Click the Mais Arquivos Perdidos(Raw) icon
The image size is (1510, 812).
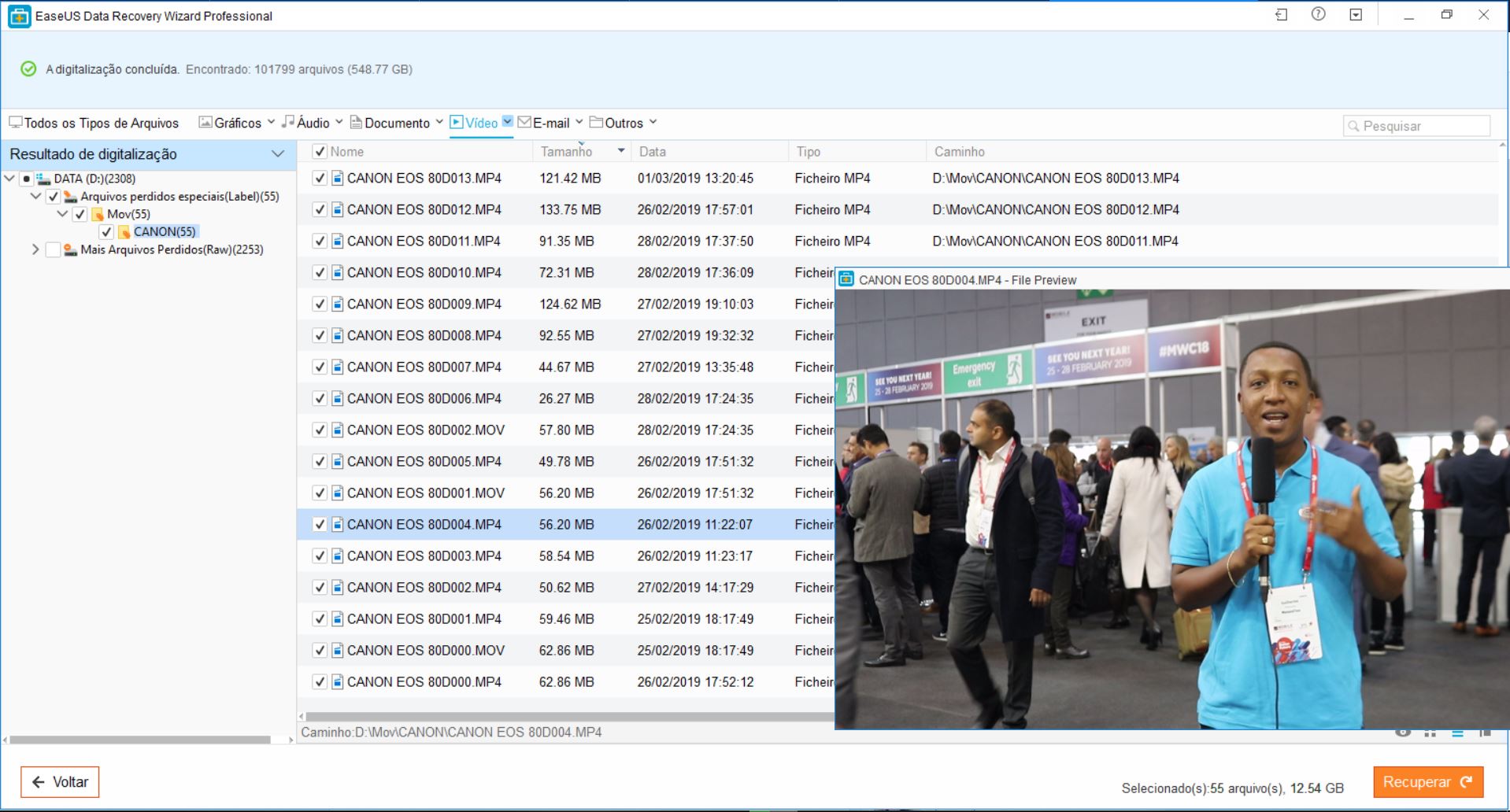(70, 249)
